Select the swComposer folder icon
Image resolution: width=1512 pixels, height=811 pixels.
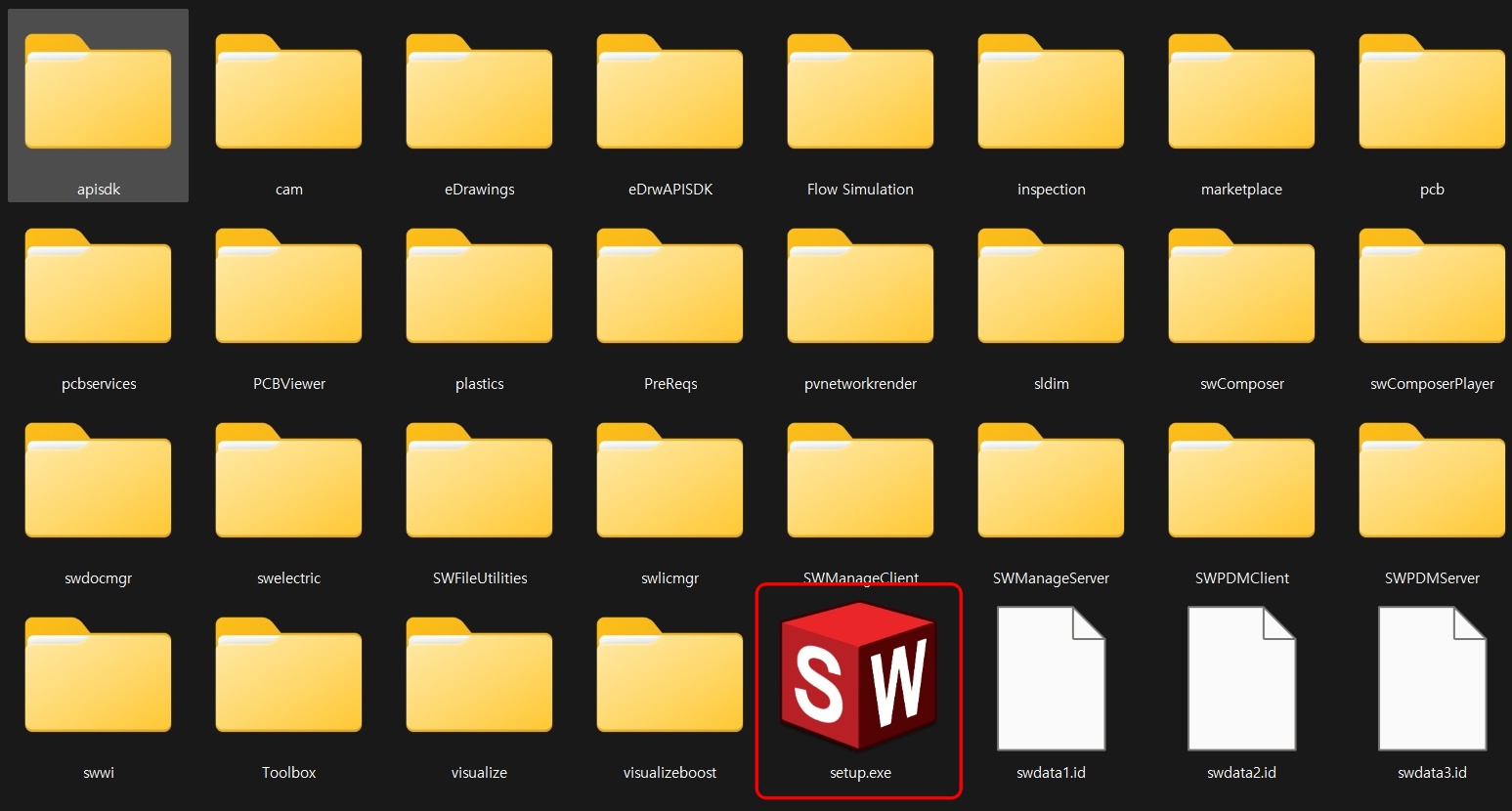tap(1241, 286)
